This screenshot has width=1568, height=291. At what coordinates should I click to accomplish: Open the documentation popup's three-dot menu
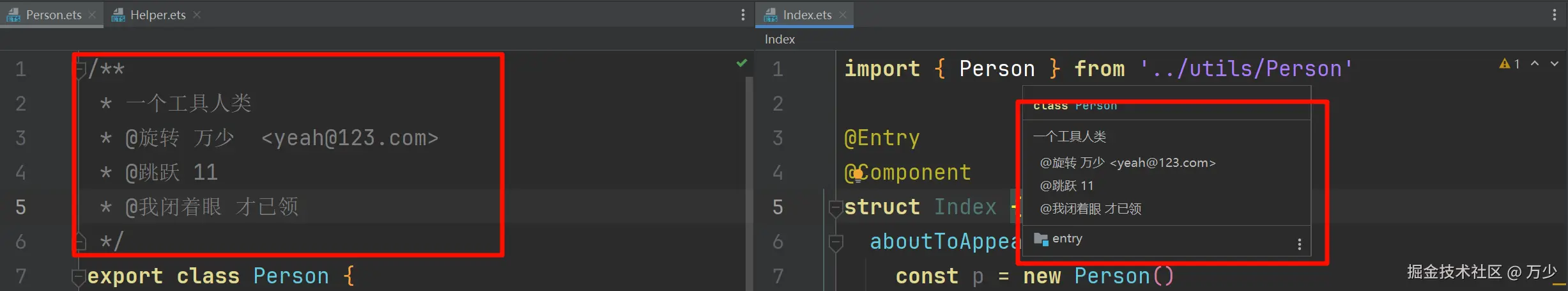1299,244
